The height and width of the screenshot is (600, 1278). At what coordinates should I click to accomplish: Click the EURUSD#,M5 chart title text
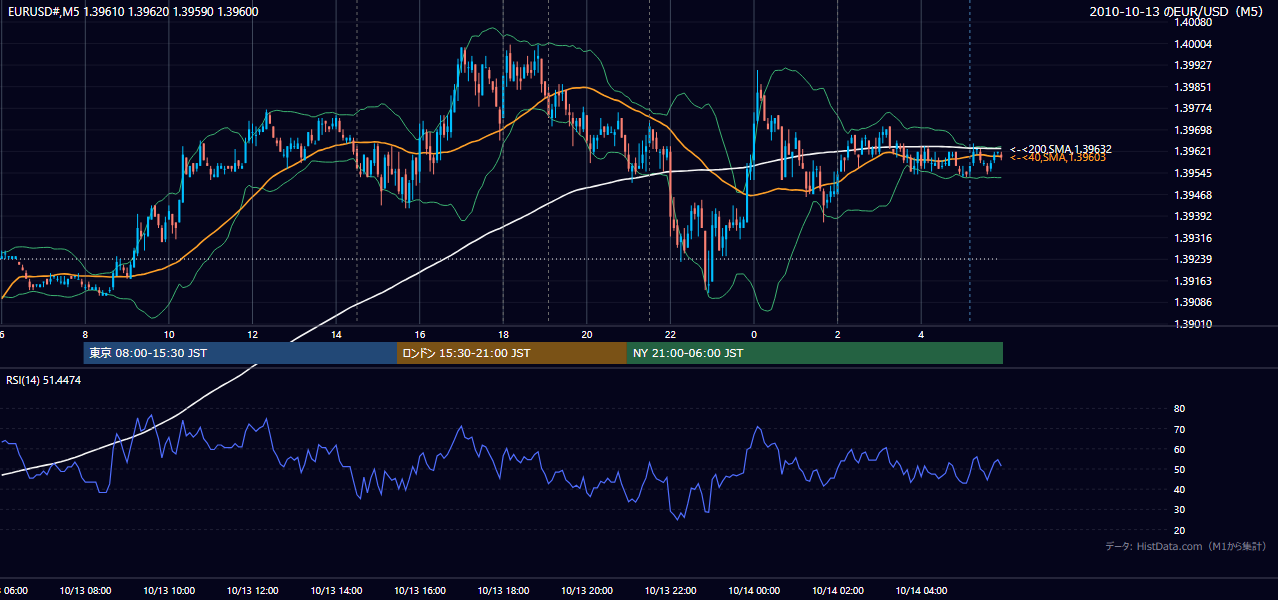click(x=132, y=11)
